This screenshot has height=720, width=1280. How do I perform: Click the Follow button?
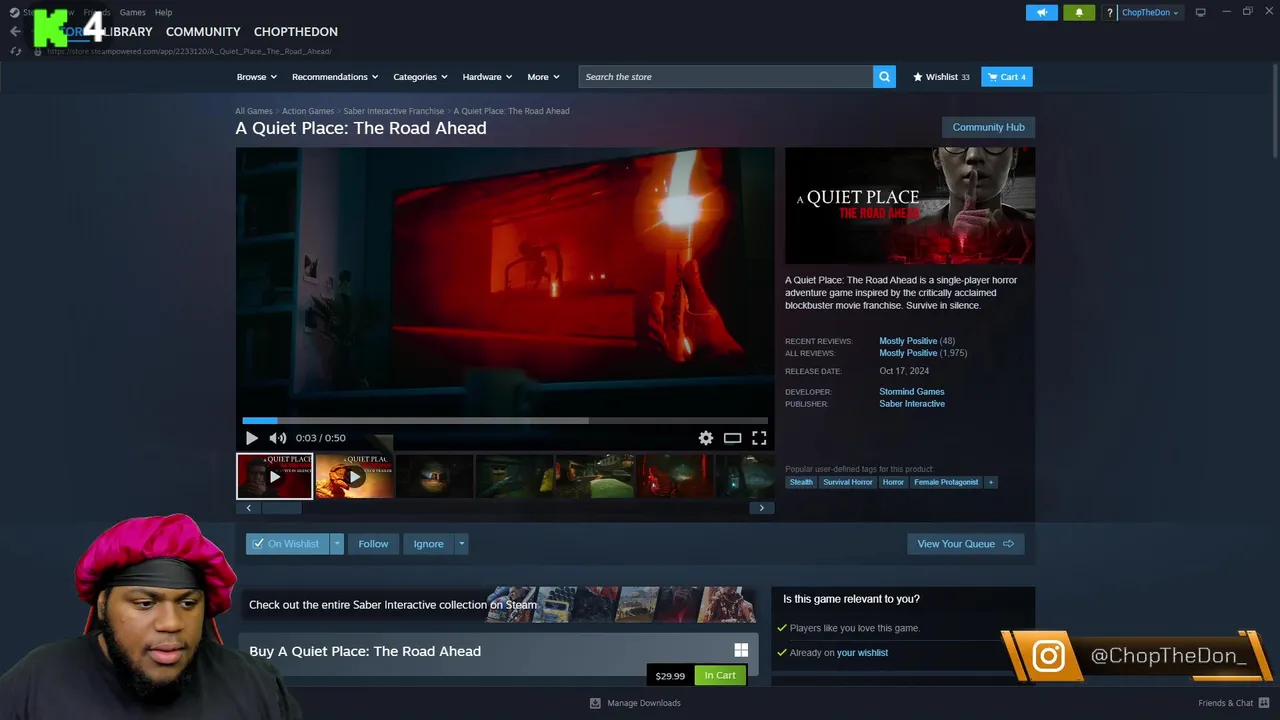pos(373,544)
